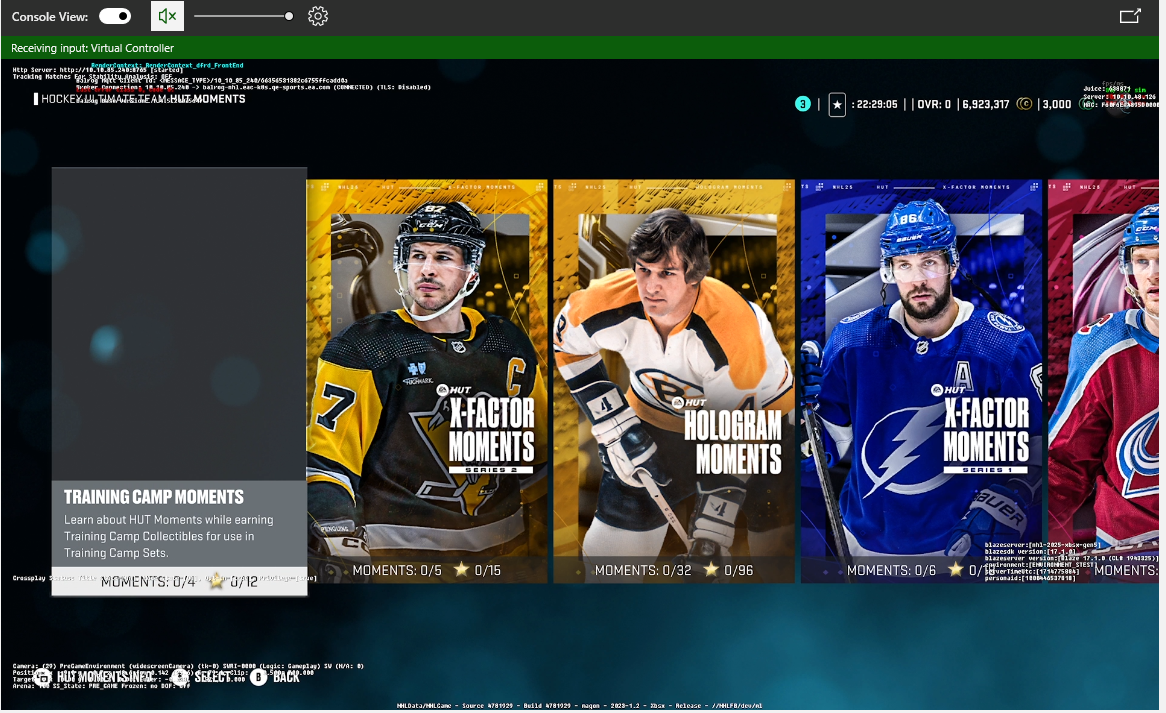Click MOMENTS: 0/6 on Series 1 card
Screen dimensions: 1166x713
892,570
